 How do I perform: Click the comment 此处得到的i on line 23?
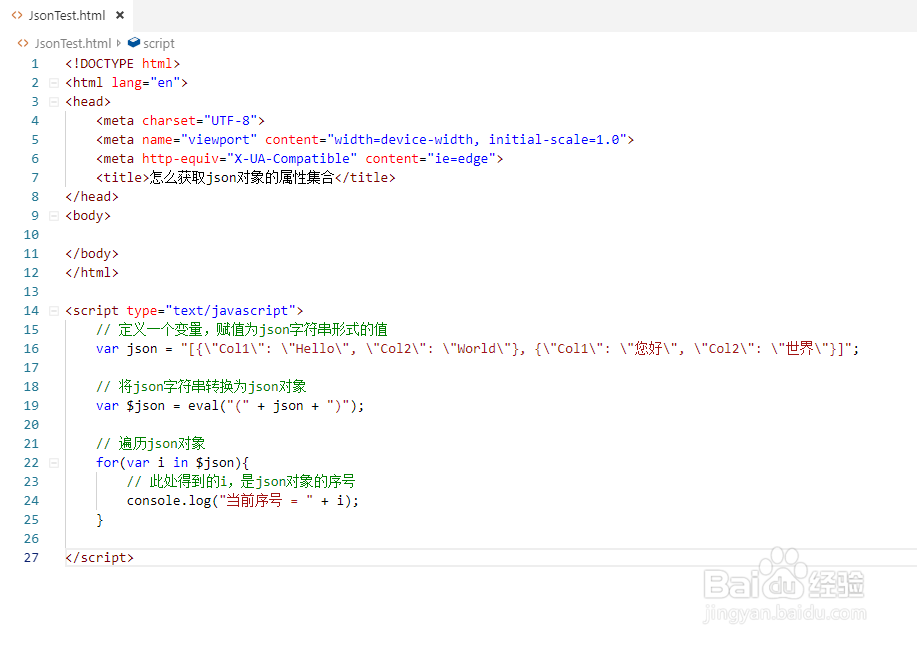click(241, 482)
